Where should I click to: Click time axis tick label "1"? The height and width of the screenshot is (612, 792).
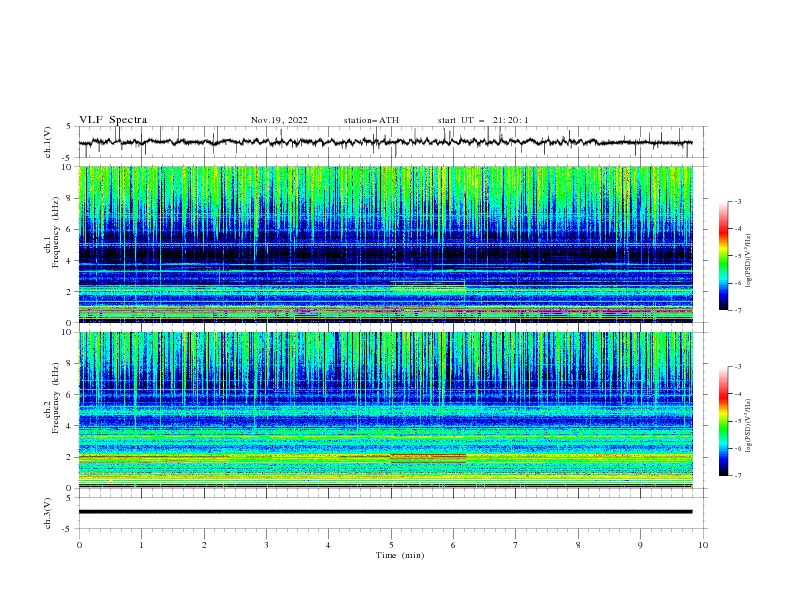tap(141, 545)
